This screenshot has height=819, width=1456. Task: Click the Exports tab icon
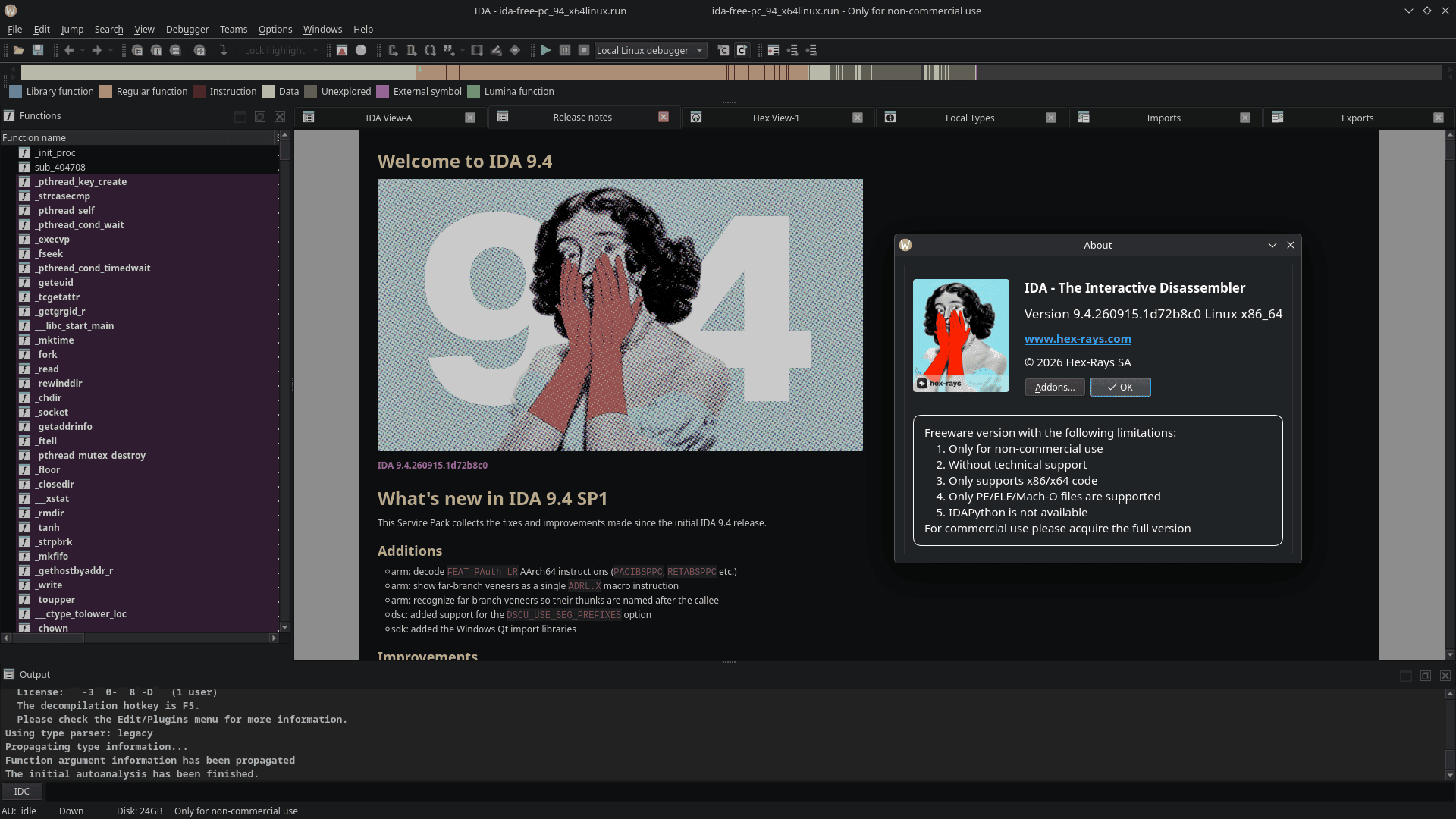[1278, 117]
